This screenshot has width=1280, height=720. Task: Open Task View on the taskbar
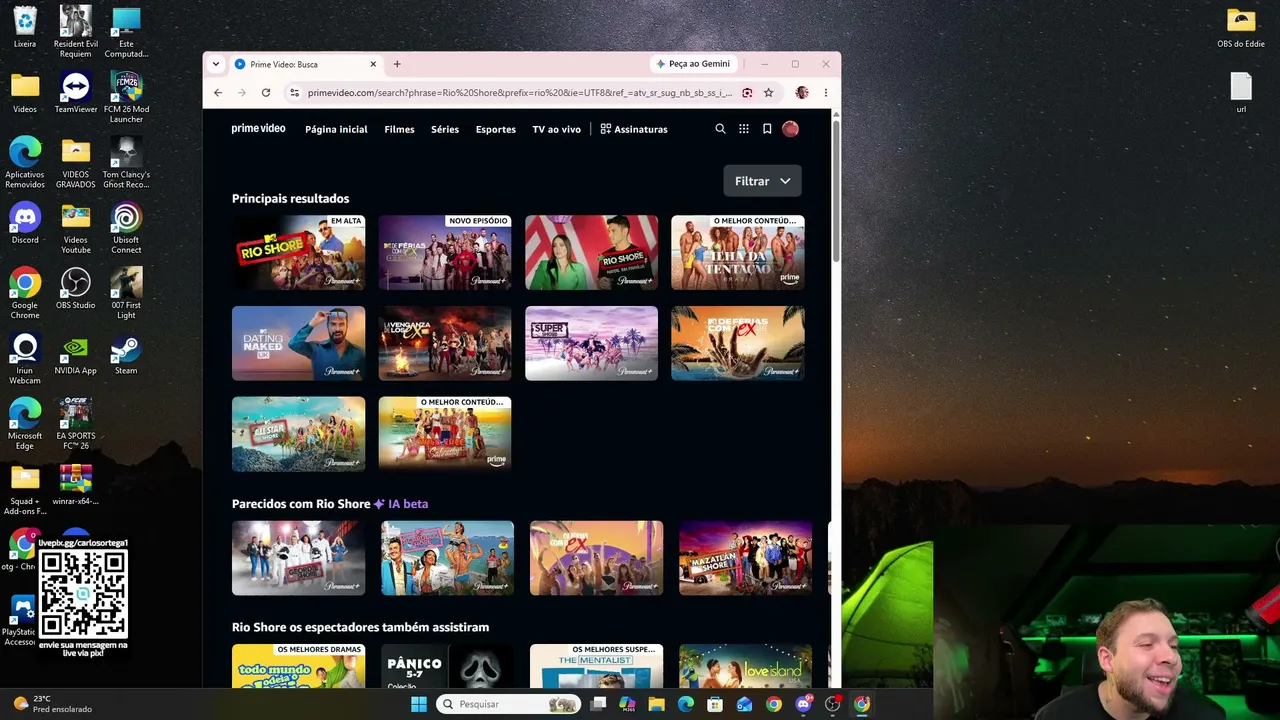tap(598, 704)
